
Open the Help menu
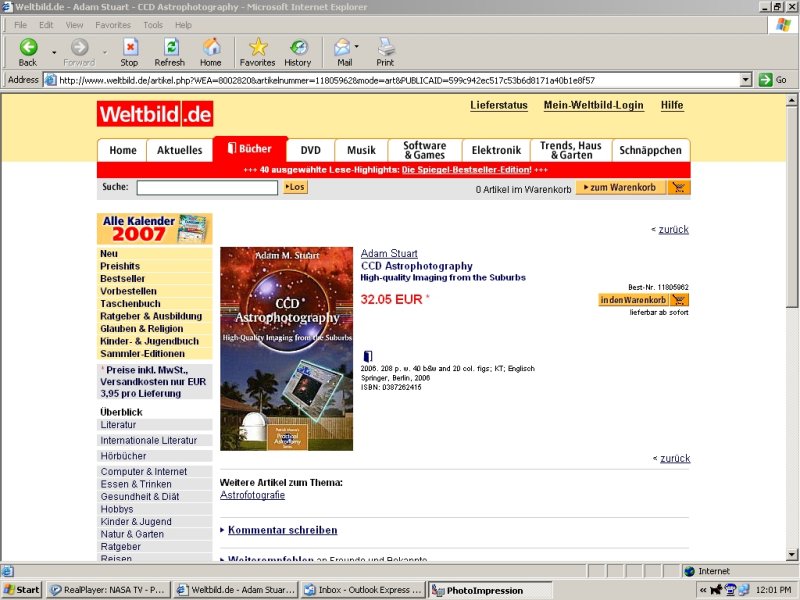(x=183, y=25)
